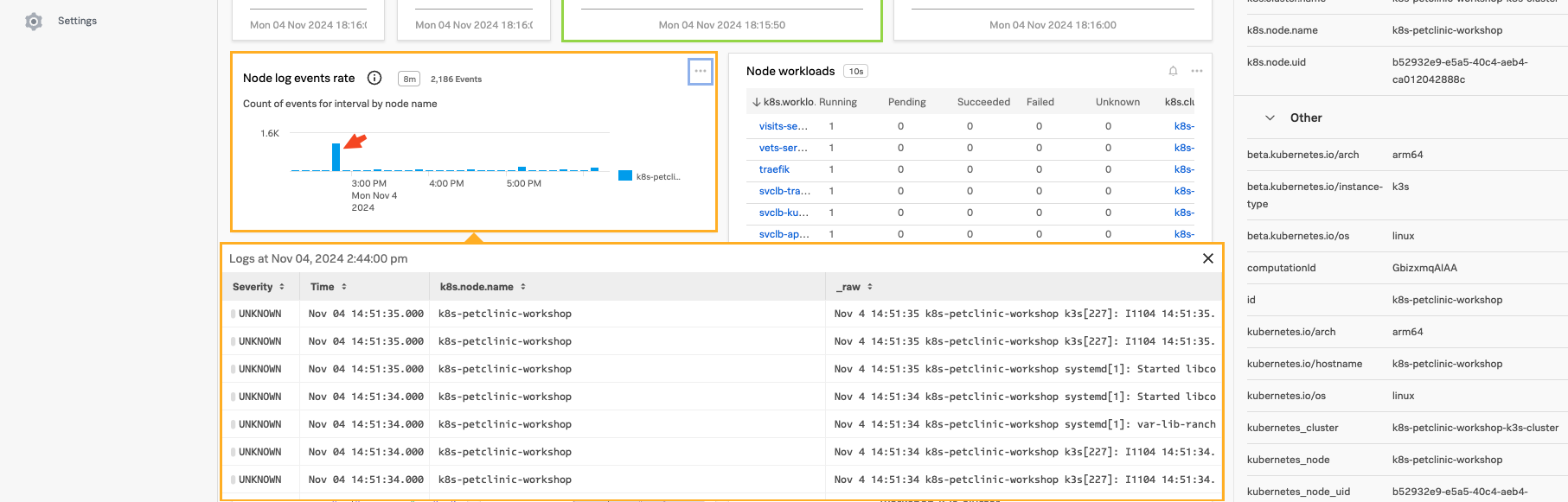Click the Node workloads alert bell icon

(x=1173, y=71)
